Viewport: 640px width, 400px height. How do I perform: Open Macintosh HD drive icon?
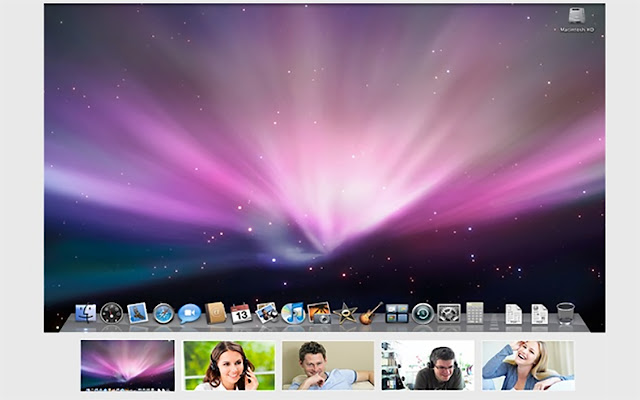pos(578,18)
